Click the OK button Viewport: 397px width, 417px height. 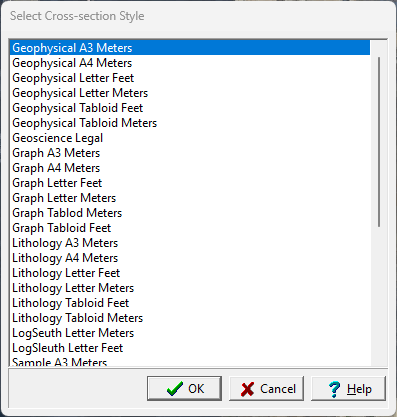click(x=184, y=388)
